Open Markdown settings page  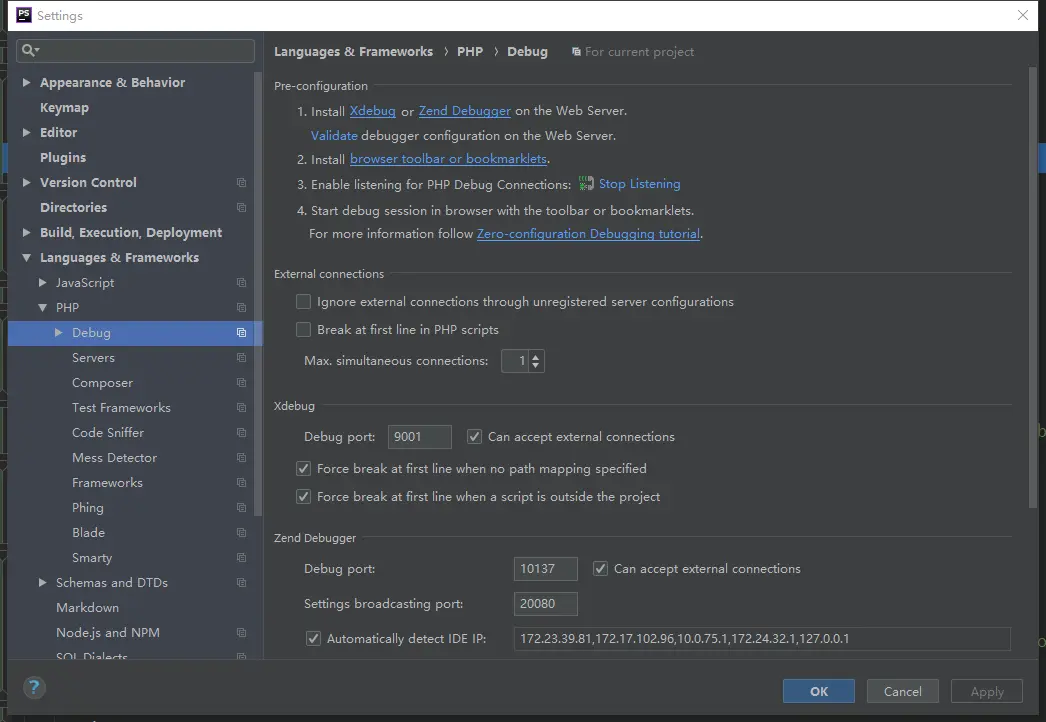(x=87, y=608)
